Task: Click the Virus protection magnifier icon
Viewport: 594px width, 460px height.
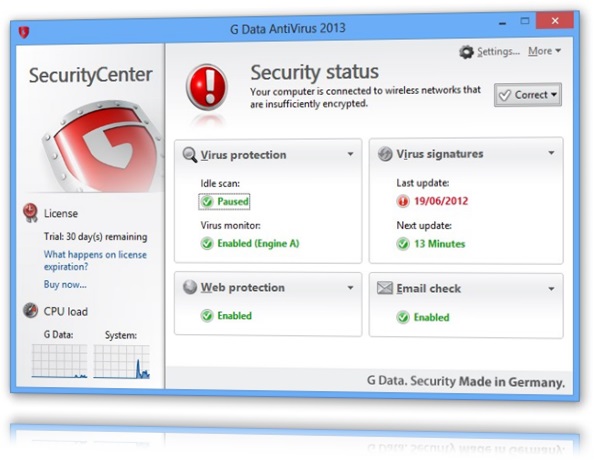Action: 189,155
